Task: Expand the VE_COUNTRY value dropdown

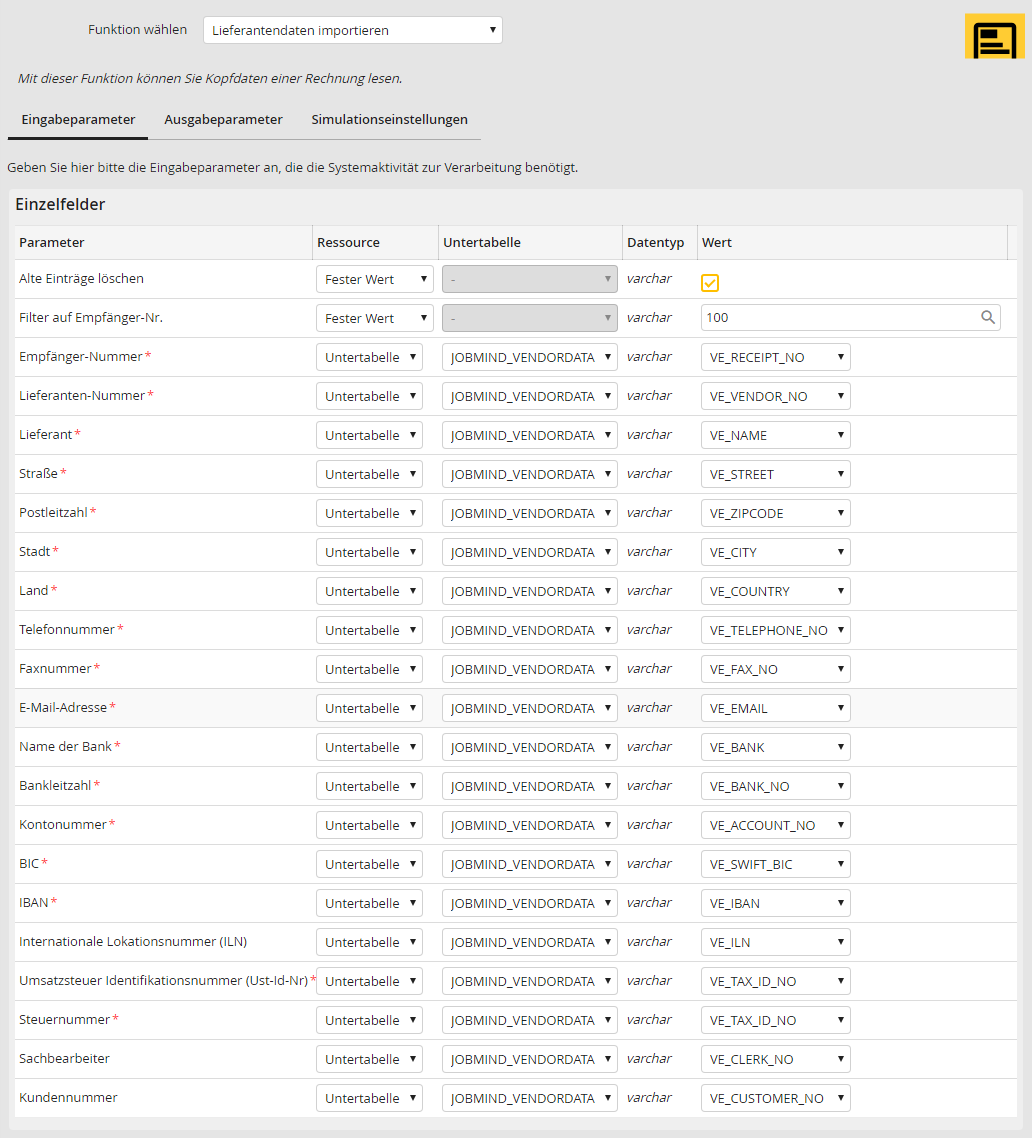Action: pyautogui.click(x=775, y=591)
